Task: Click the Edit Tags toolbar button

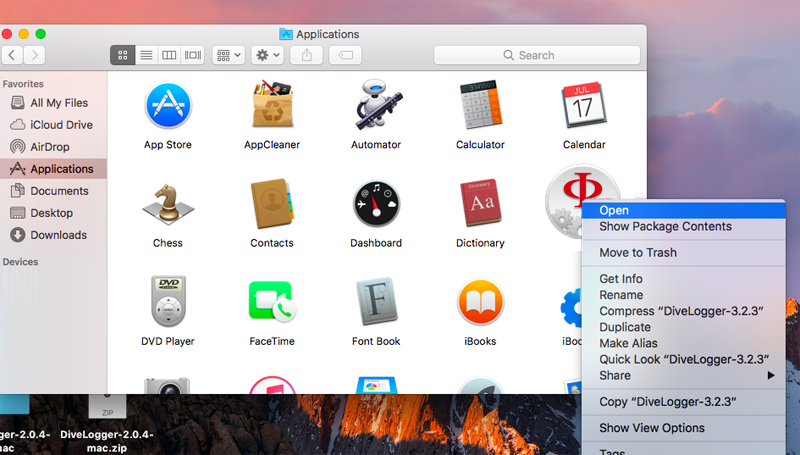Action: tap(345, 55)
